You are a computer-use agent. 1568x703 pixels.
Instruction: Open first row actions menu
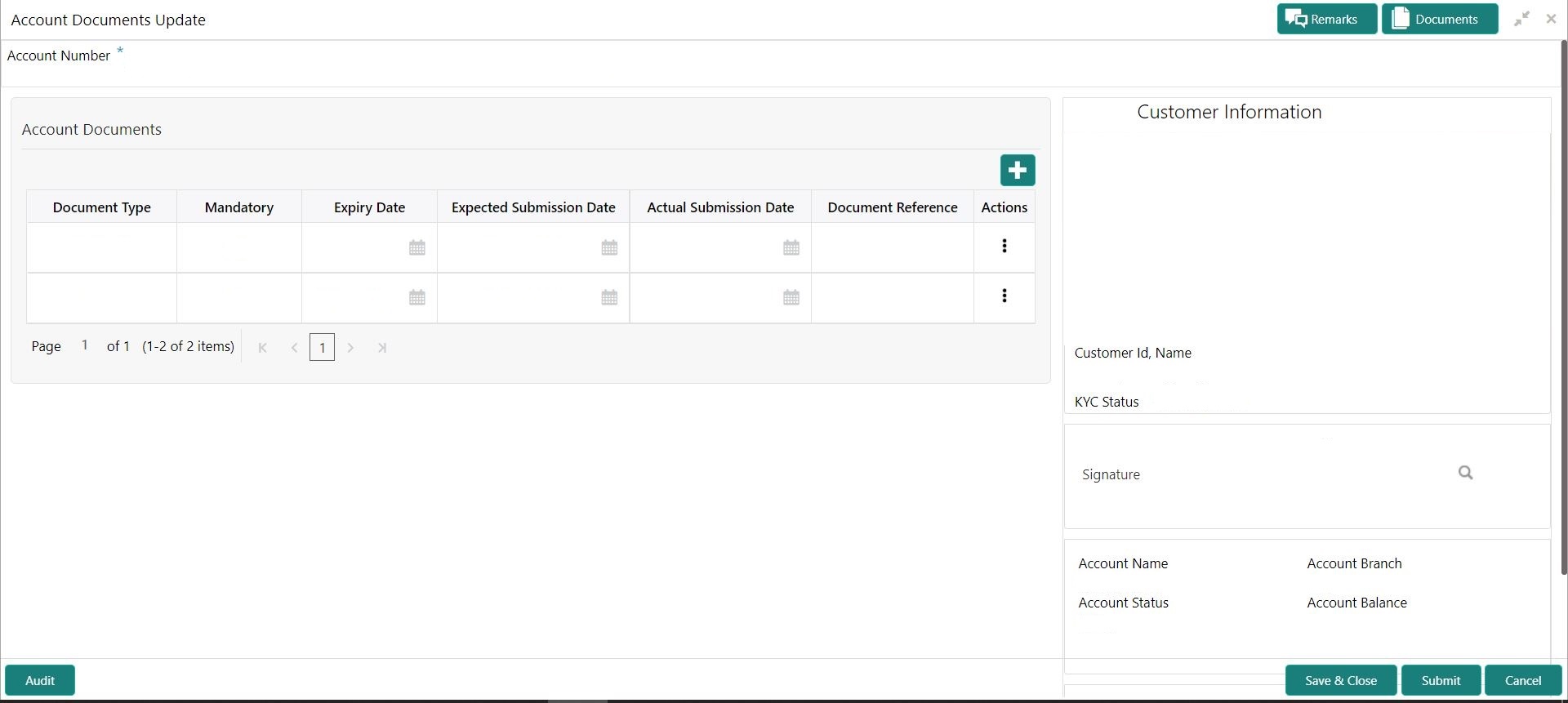pos(1004,246)
